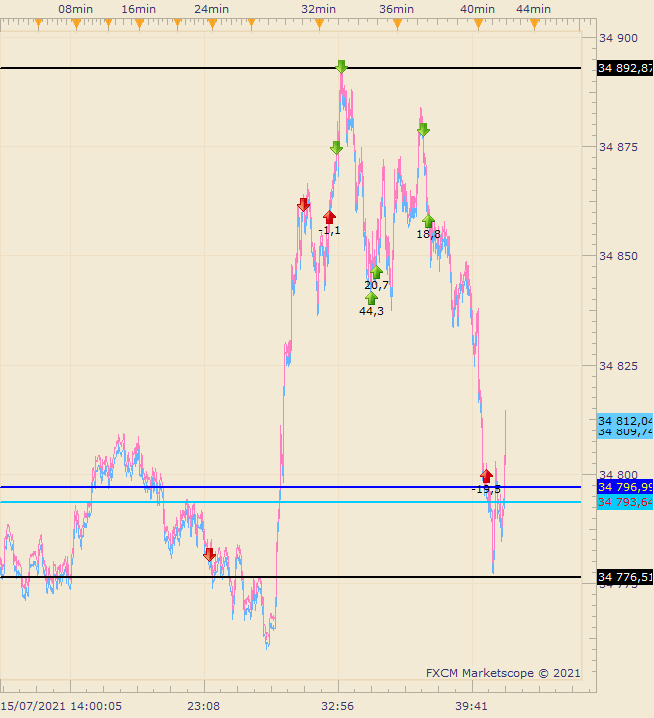Click the 34 850 axis value

point(618,256)
